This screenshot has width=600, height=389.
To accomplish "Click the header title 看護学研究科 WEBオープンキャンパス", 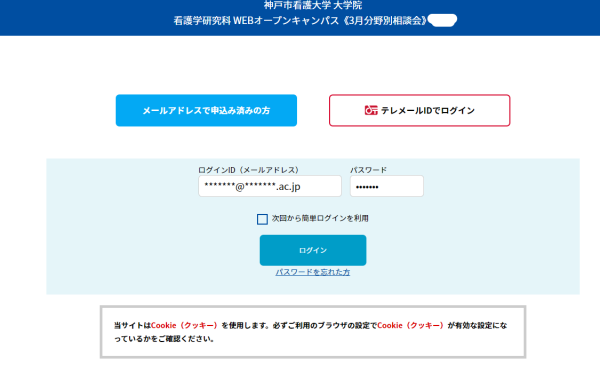I will [256, 21].
